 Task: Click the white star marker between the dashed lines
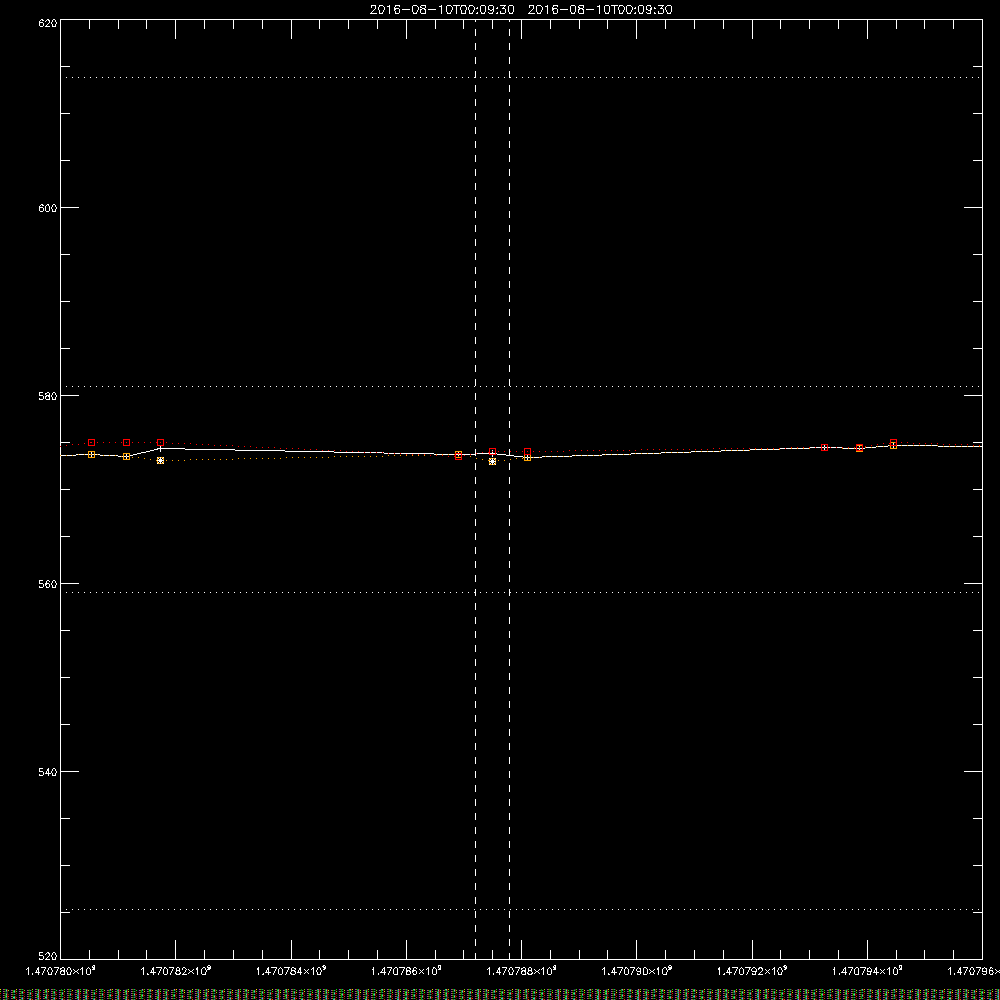pyautogui.click(x=492, y=461)
